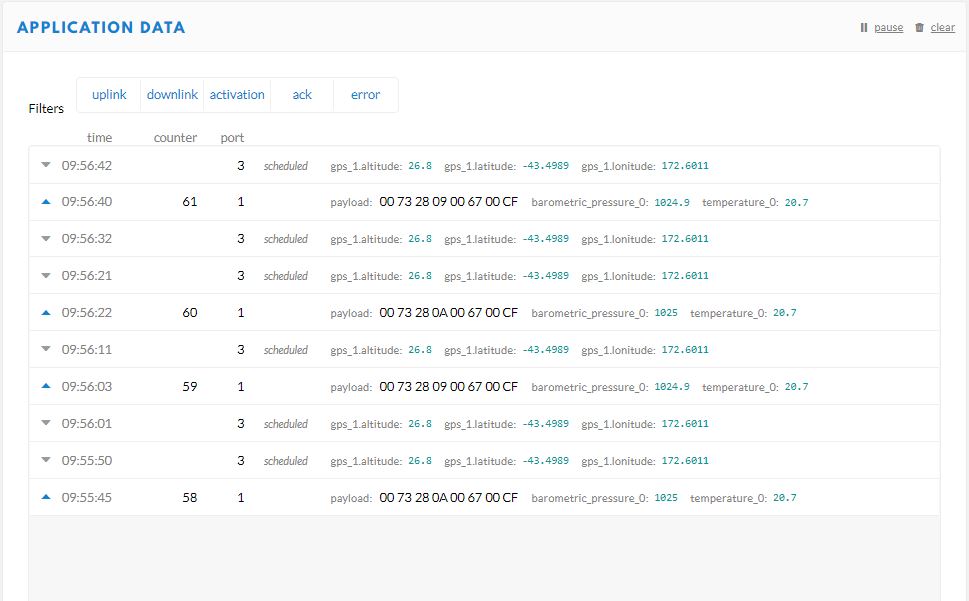The image size is (969, 601).
Task: Select the ack filter tab
Action: pos(302,95)
